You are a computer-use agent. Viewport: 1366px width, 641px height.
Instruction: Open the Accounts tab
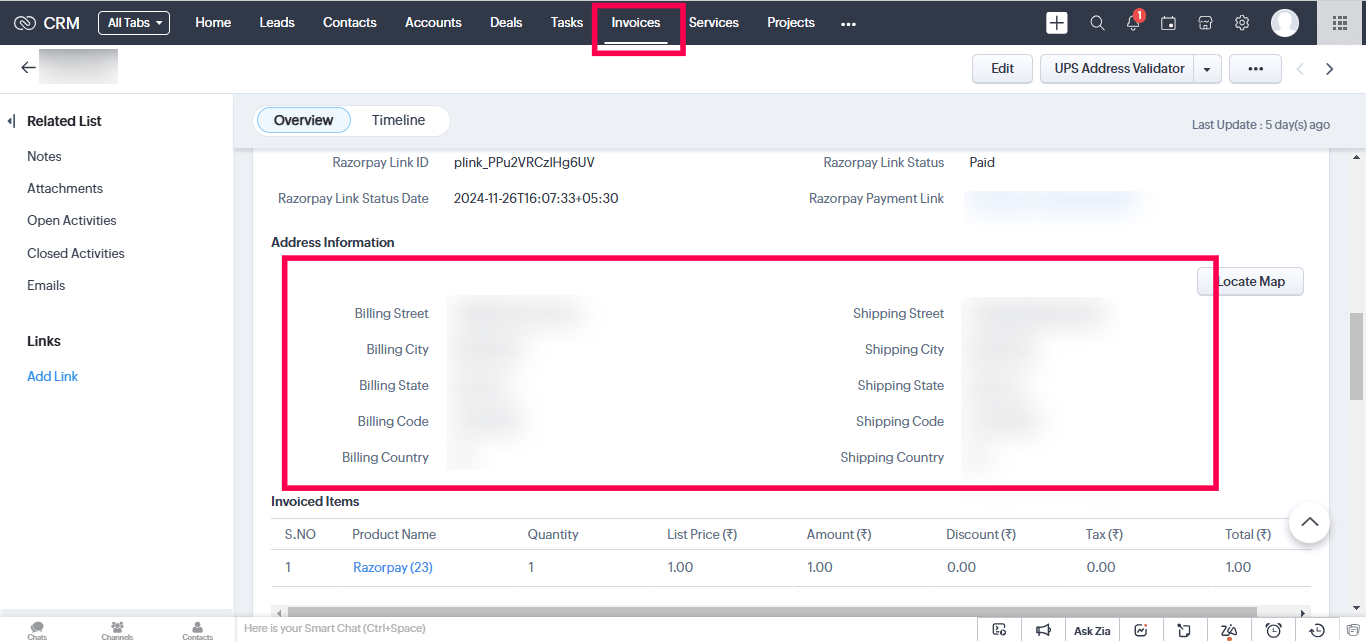click(433, 23)
